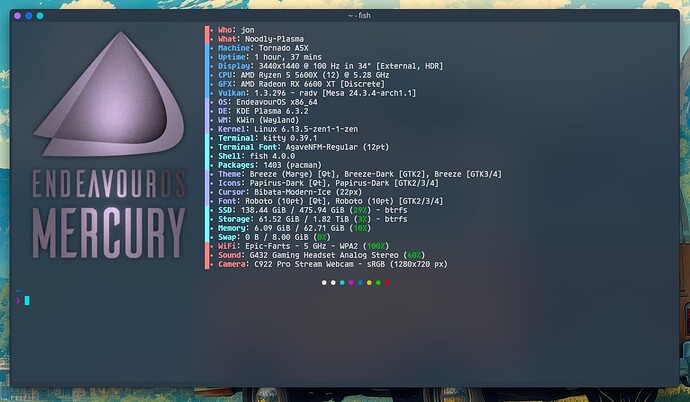Click the Theme Breeze (Marge) line
This screenshot has height=402, width=690.
[360, 174]
